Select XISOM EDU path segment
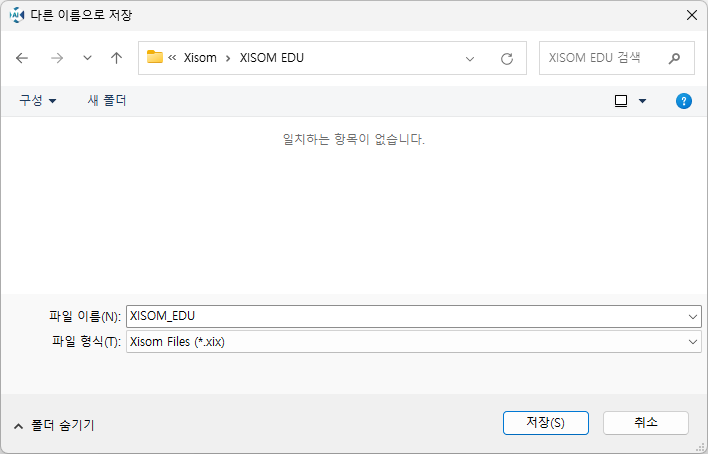The height and width of the screenshot is (454, 708). pyautogui.click(x=272, y=58)
